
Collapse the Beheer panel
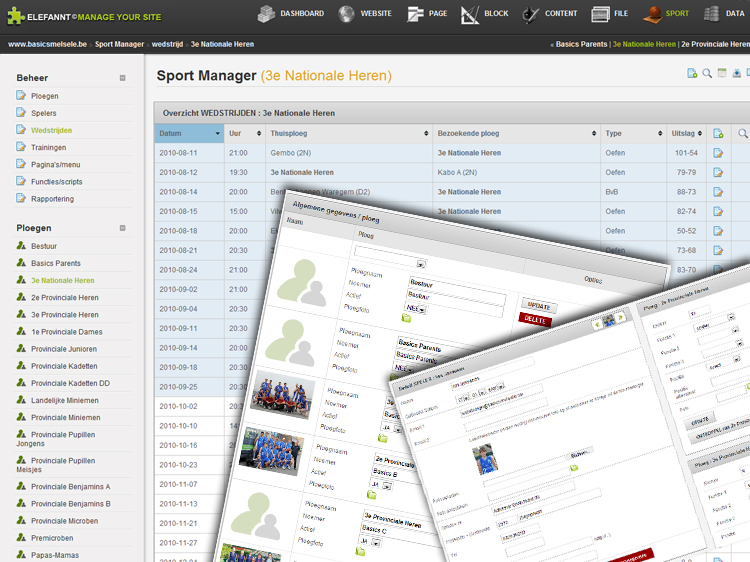click(122, 78)
